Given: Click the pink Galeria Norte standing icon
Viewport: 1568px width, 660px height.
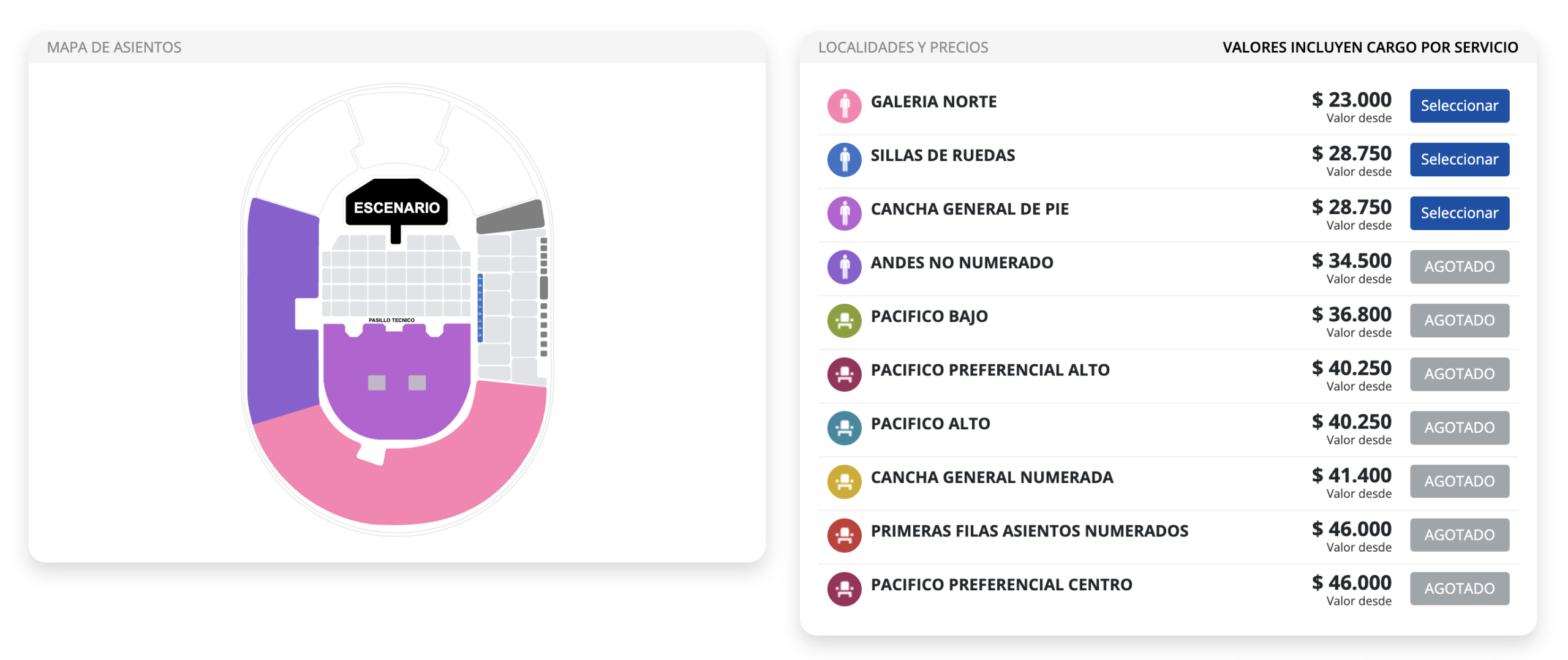Looking at the screenshot, I should pos(844,106).
